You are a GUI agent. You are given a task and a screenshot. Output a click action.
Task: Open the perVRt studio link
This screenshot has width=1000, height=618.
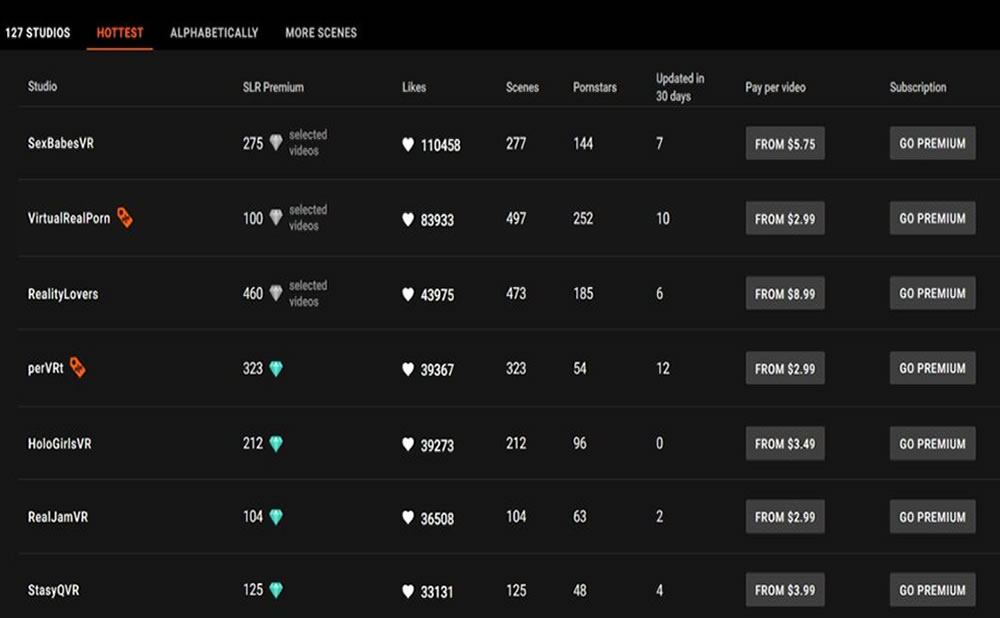(46, 369)
